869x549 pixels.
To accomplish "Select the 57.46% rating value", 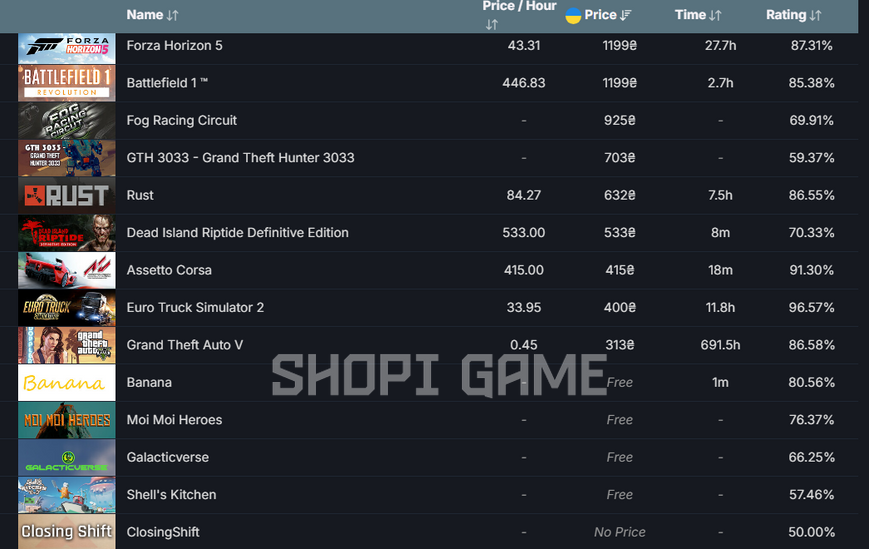I will (811, 495).
